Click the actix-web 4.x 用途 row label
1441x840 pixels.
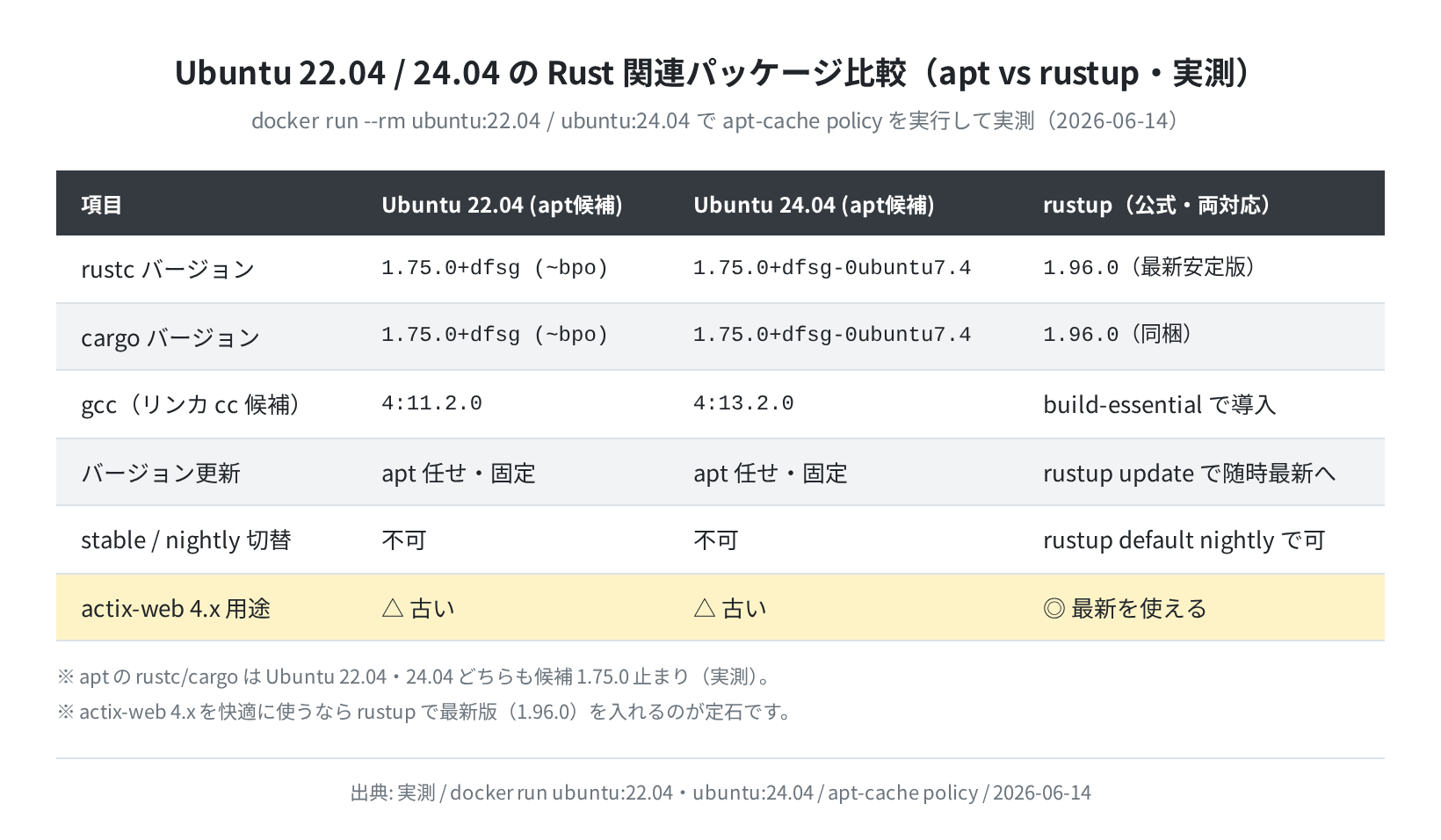(176, 608)
